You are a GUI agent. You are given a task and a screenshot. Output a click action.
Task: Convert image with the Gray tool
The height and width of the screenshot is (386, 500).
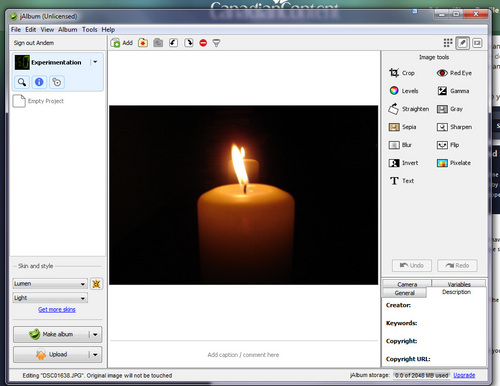(450, 109)
